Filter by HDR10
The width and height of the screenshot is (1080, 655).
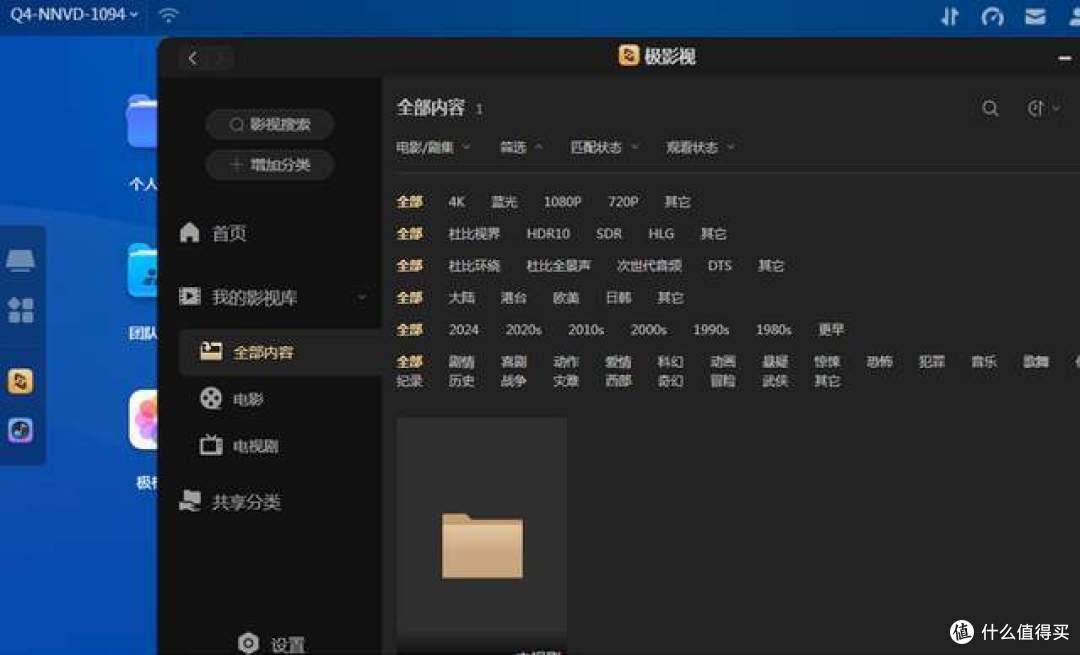coord(548,233)
